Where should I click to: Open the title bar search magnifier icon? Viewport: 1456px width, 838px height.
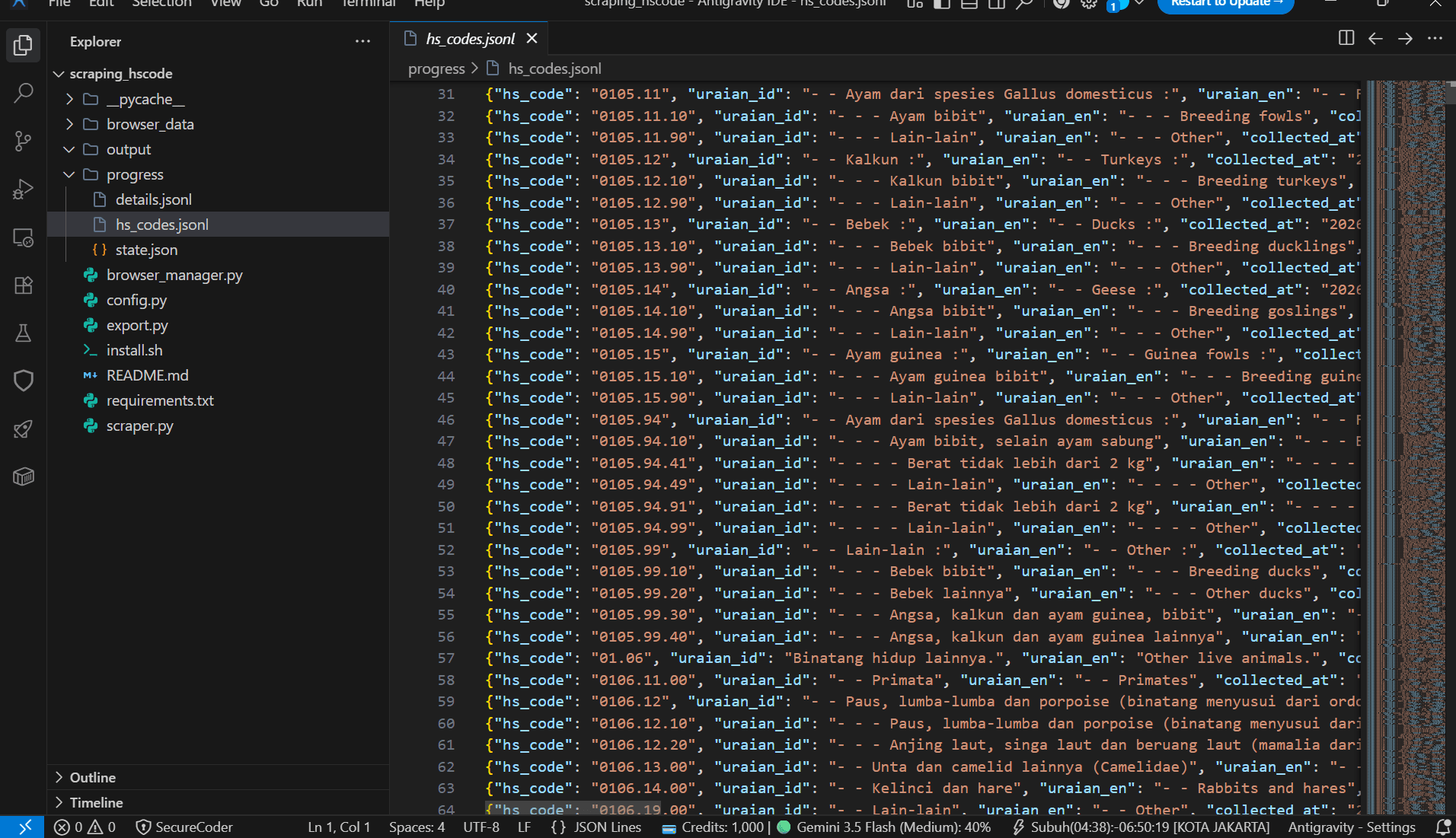click(x=1025, y=4)
